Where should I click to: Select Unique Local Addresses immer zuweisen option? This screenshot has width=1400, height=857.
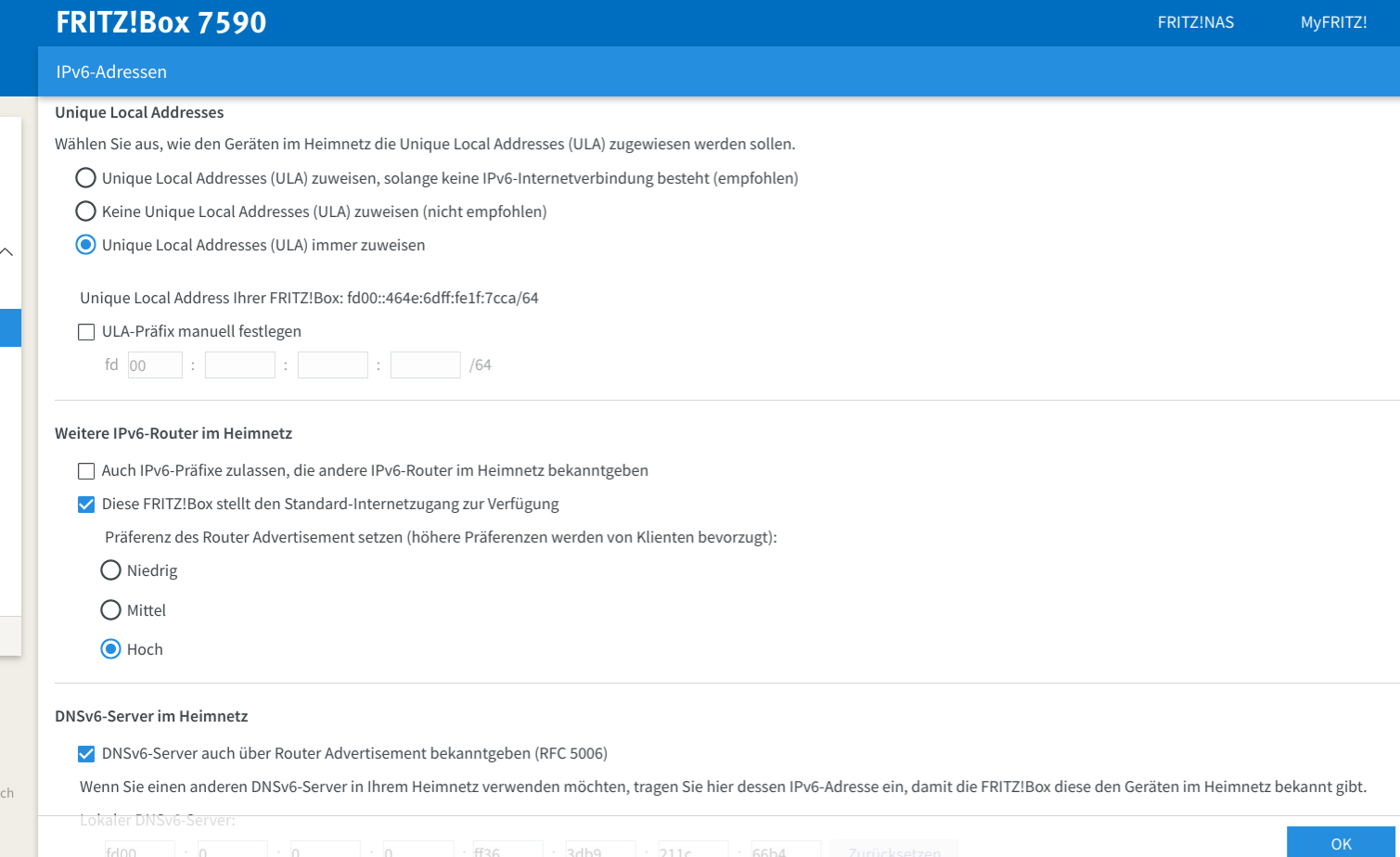point(85,245)
